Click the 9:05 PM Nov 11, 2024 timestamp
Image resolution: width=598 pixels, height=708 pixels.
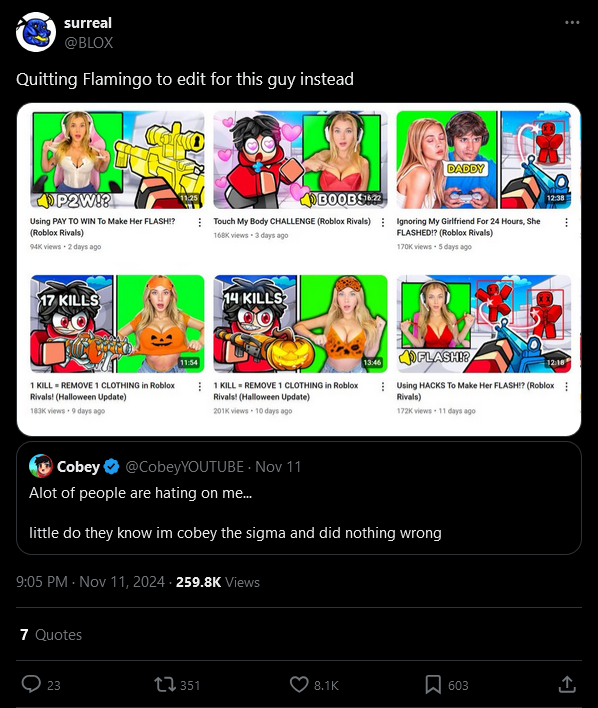click(x=90, y=582)
